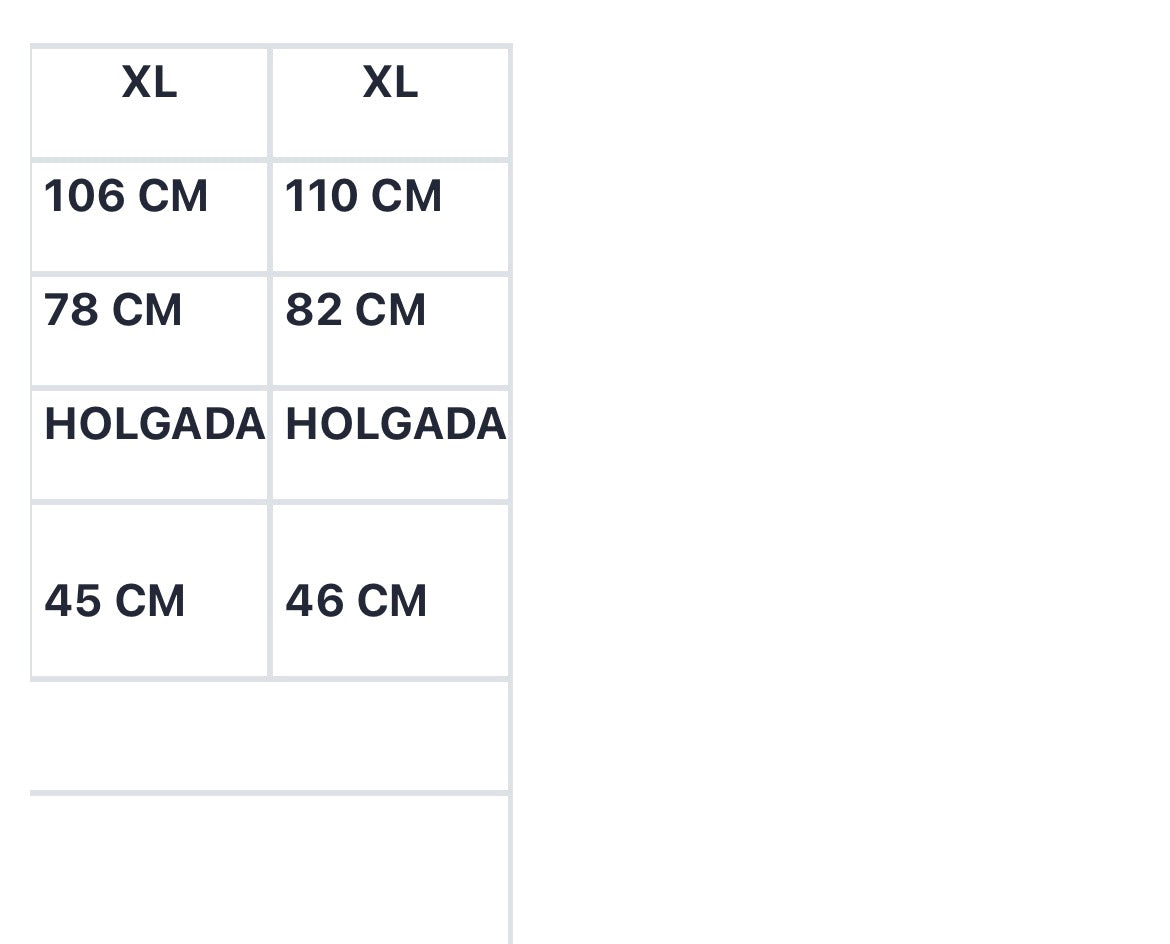This screenshot has height=944, width=1170.
Task: Click the 106 CM cell
Action: pos(149,216)
